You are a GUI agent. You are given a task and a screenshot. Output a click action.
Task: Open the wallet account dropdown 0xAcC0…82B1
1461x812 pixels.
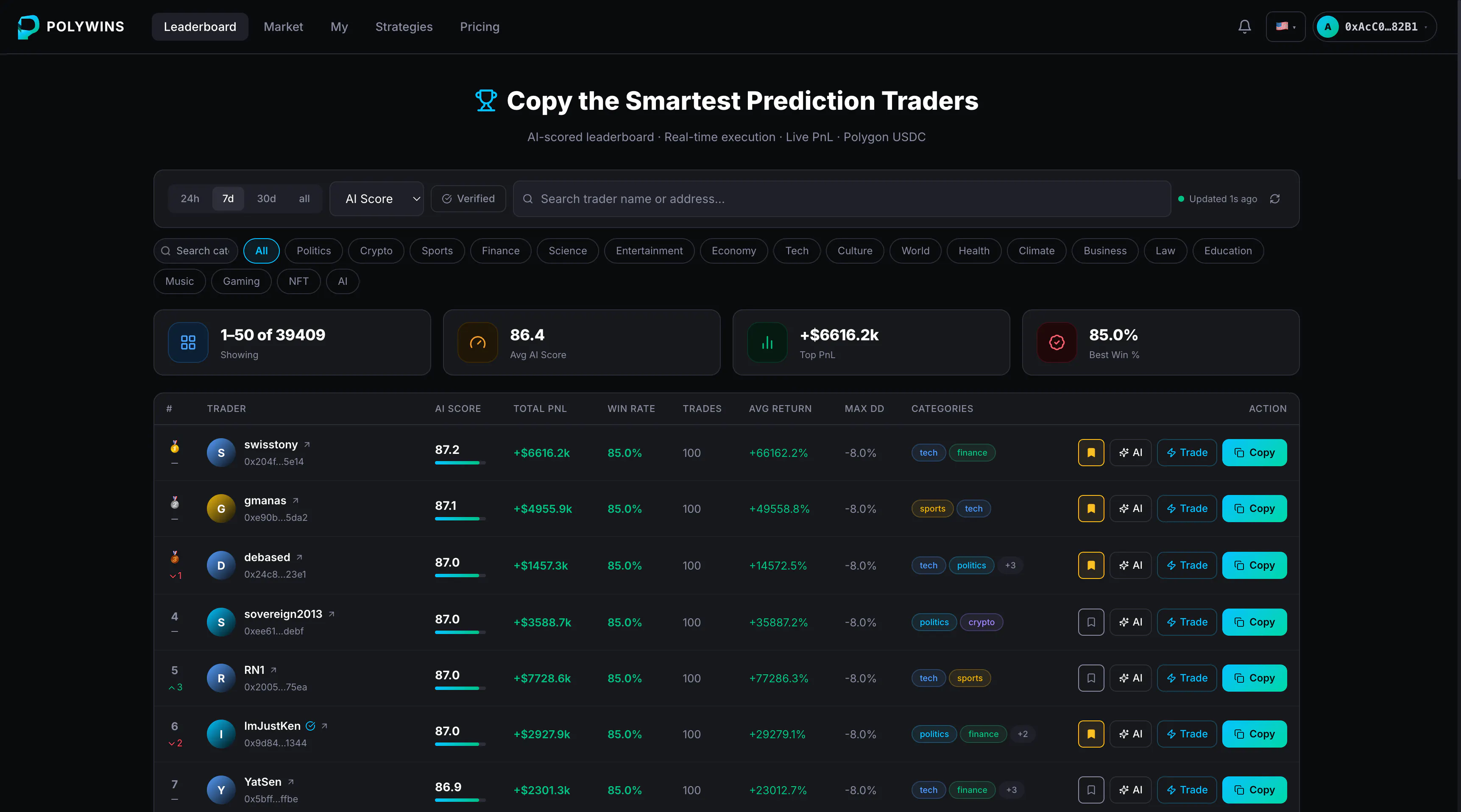1375,27
